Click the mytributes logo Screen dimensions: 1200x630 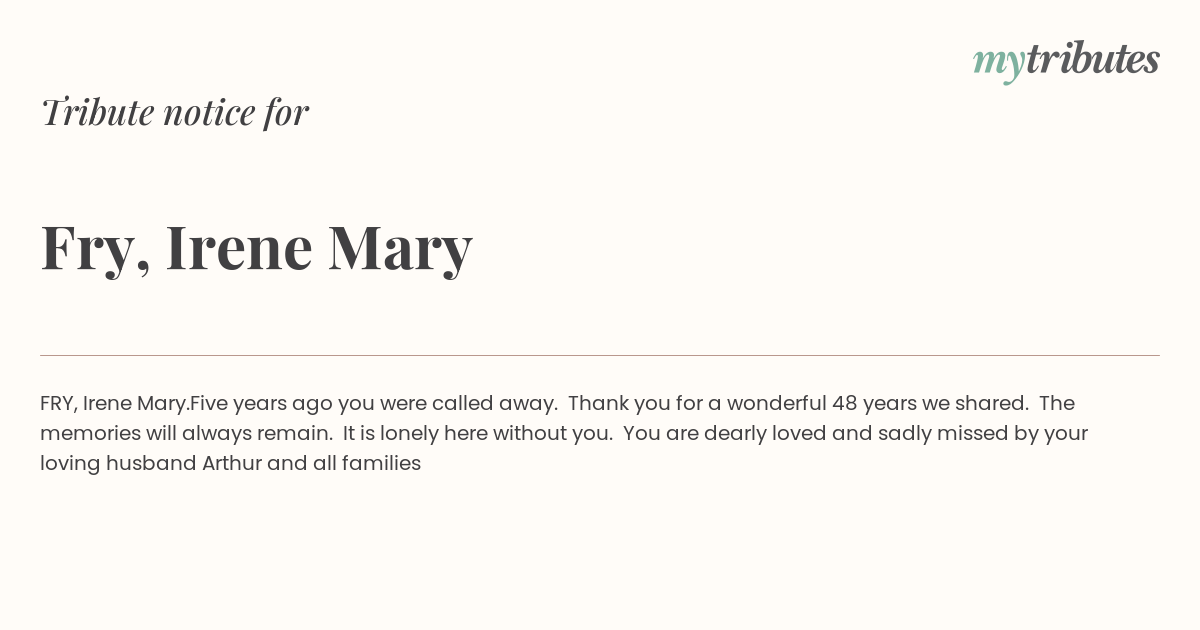[1066, 60]
